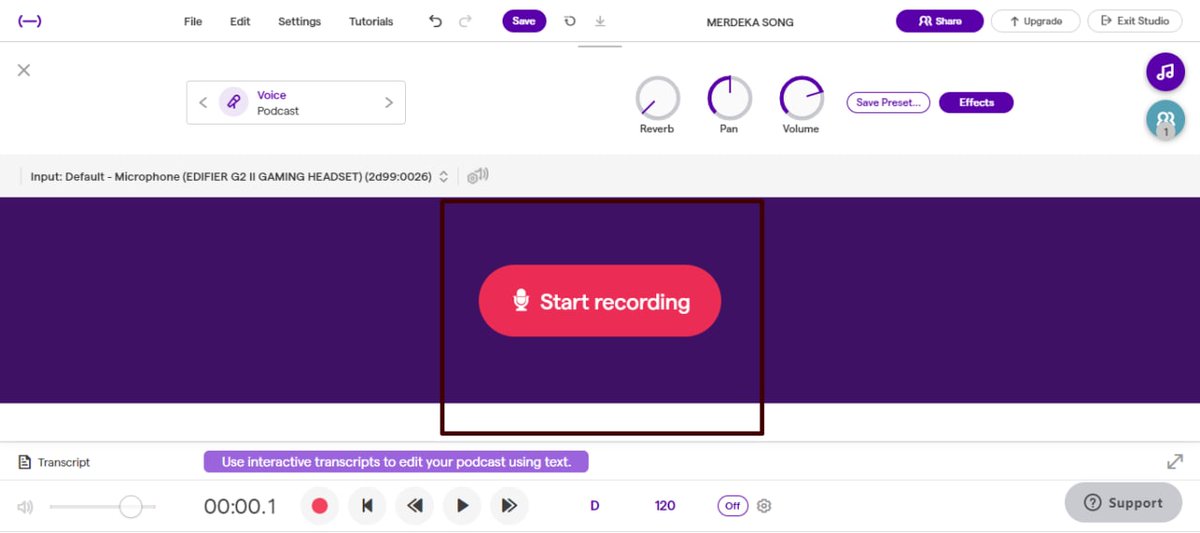Skip back to the start
Viewport: 1200px width, 533px height.
[367, 506]
